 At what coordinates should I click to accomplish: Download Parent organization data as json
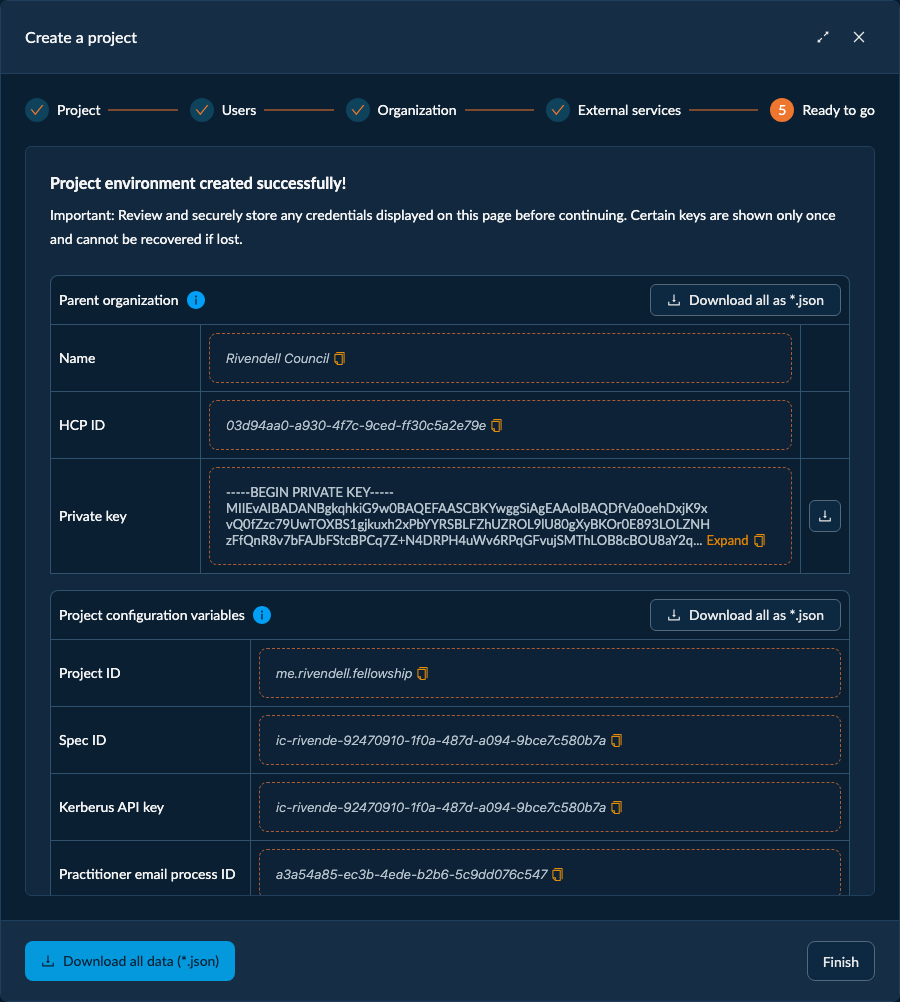point(745,300)
